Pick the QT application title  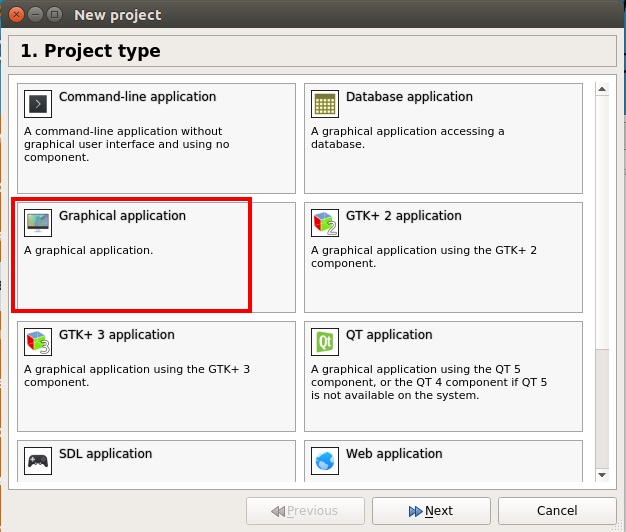point(389,334)
